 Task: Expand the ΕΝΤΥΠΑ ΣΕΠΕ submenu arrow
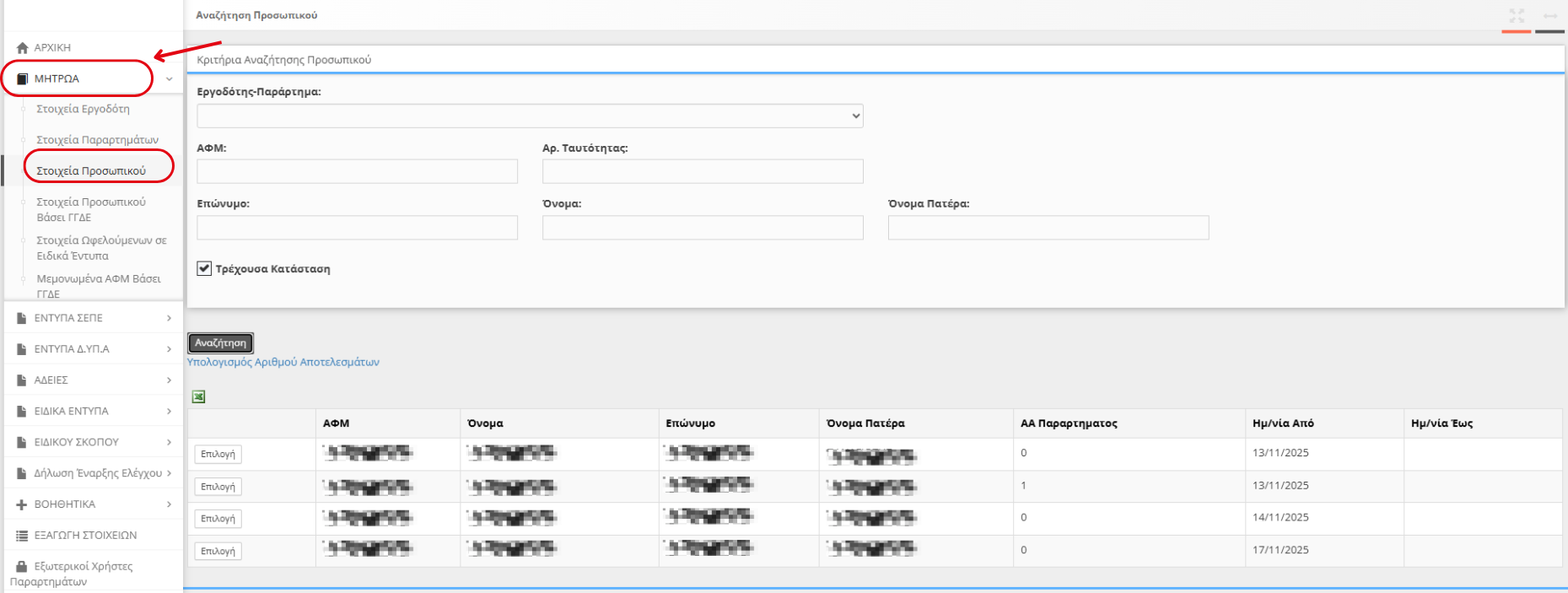coord(169,318)
